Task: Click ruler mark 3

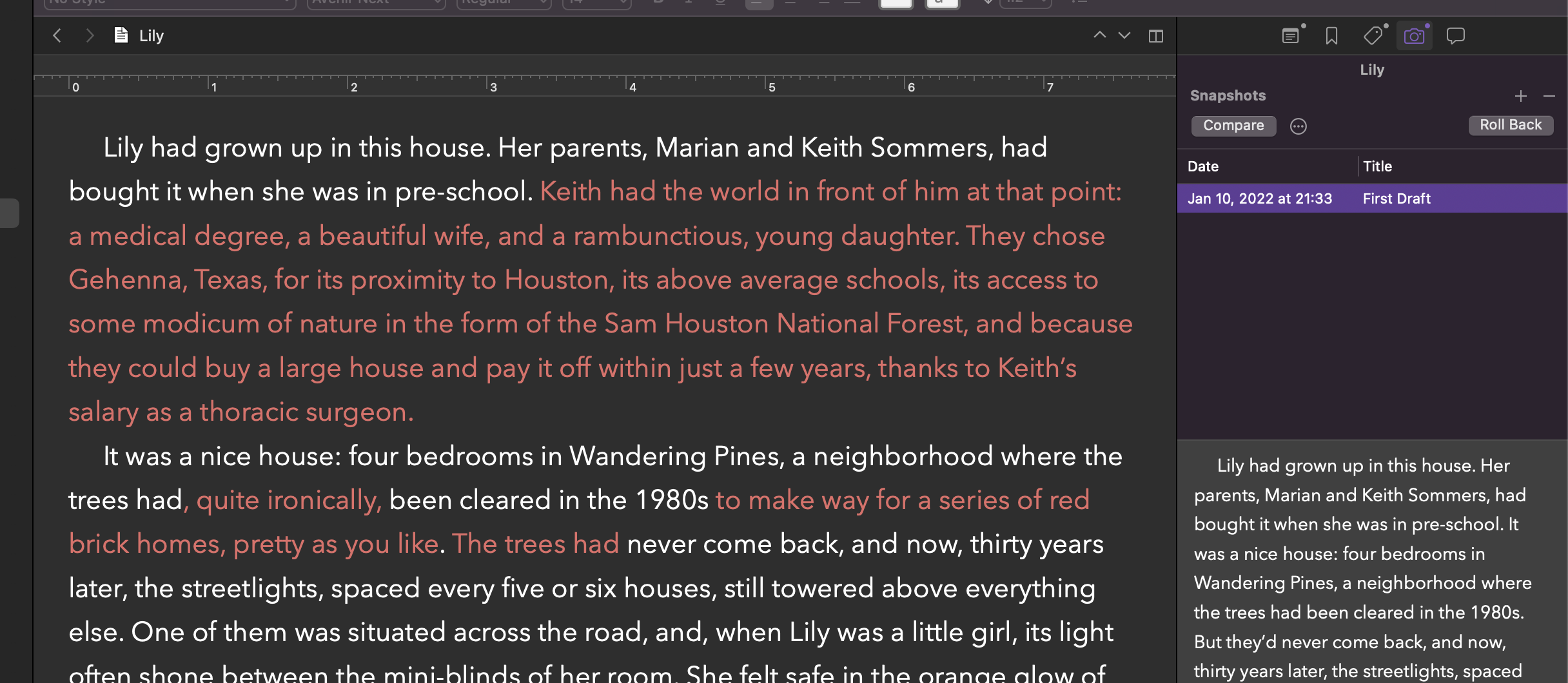Action: tap(493, 87)
